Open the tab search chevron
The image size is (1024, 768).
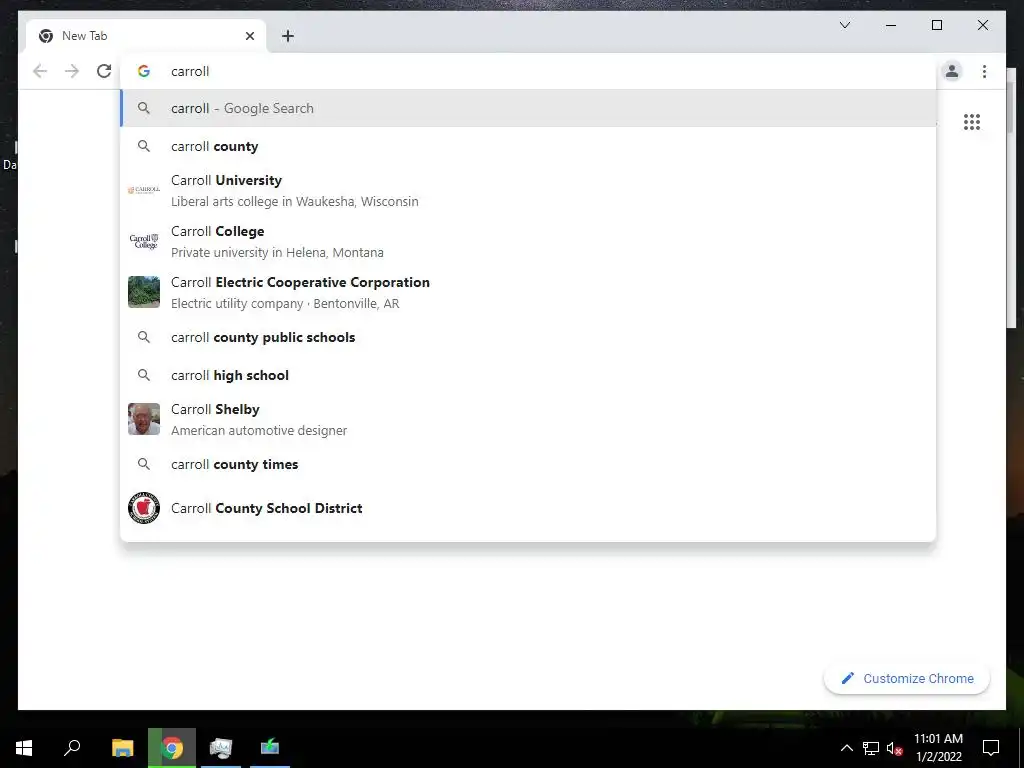pyautogui.click(x=844, y=25)
